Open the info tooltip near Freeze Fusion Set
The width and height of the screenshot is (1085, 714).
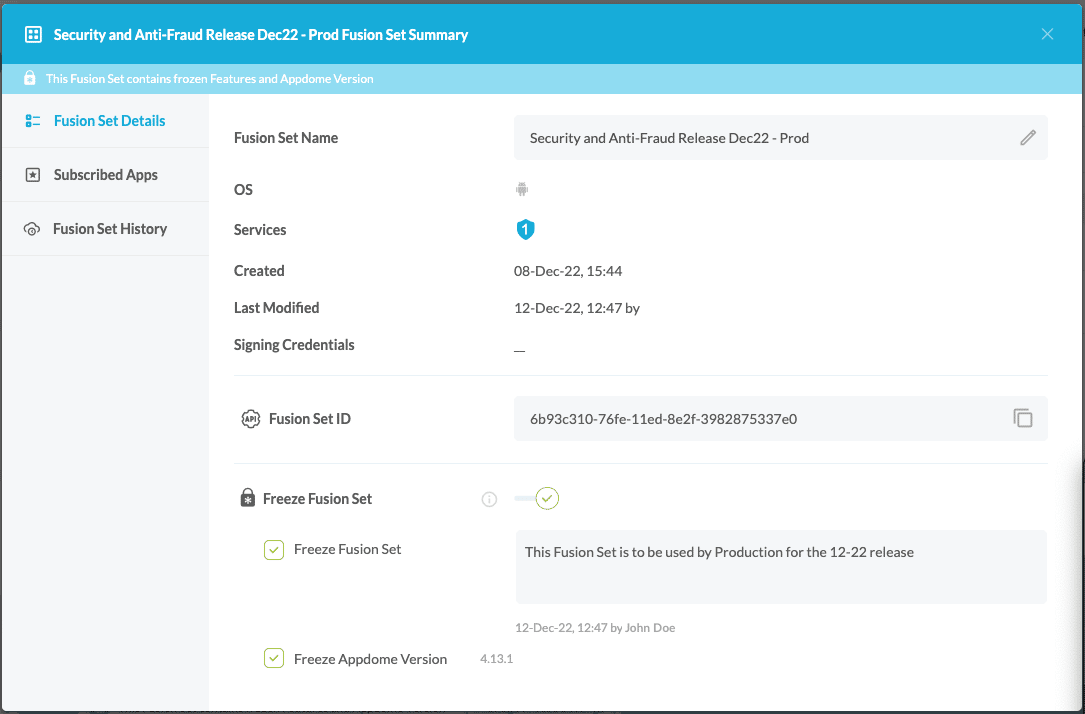point(489,499)
